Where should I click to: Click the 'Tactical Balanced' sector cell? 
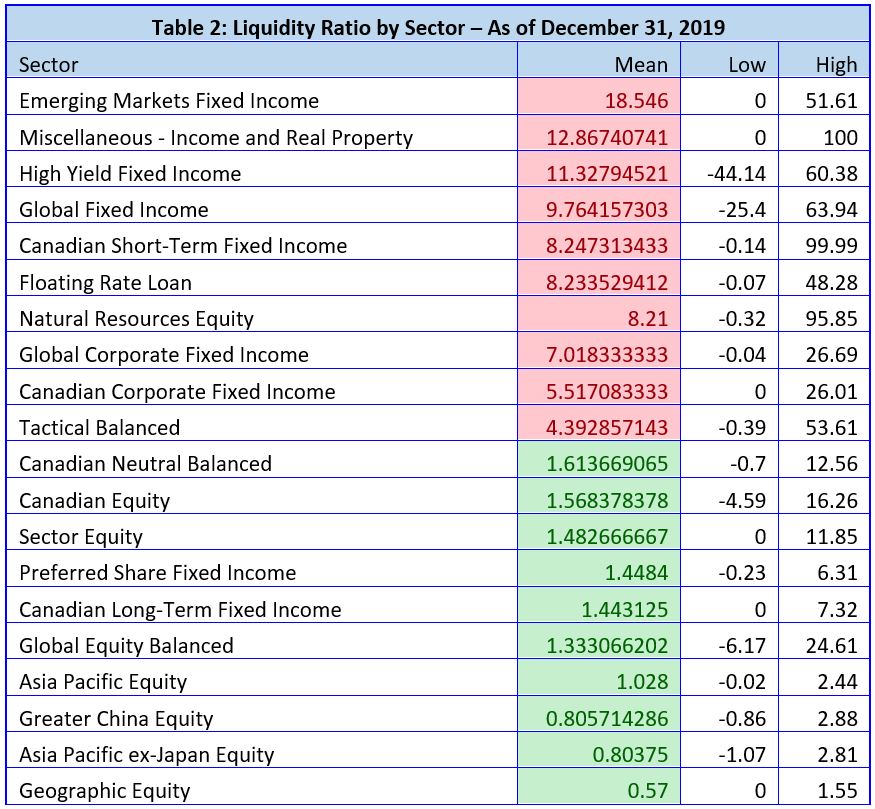(x=100, y=428)
